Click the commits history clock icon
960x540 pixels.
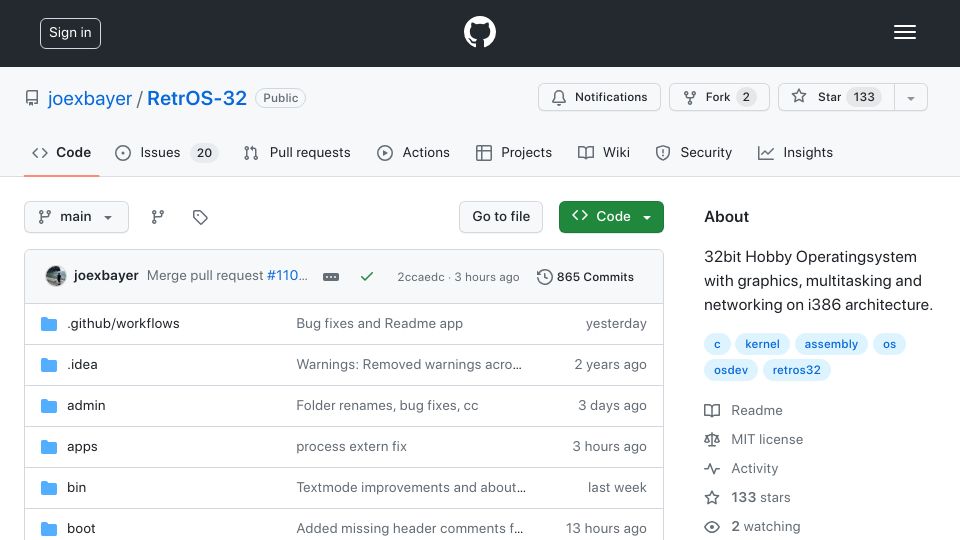coord(544,277)
